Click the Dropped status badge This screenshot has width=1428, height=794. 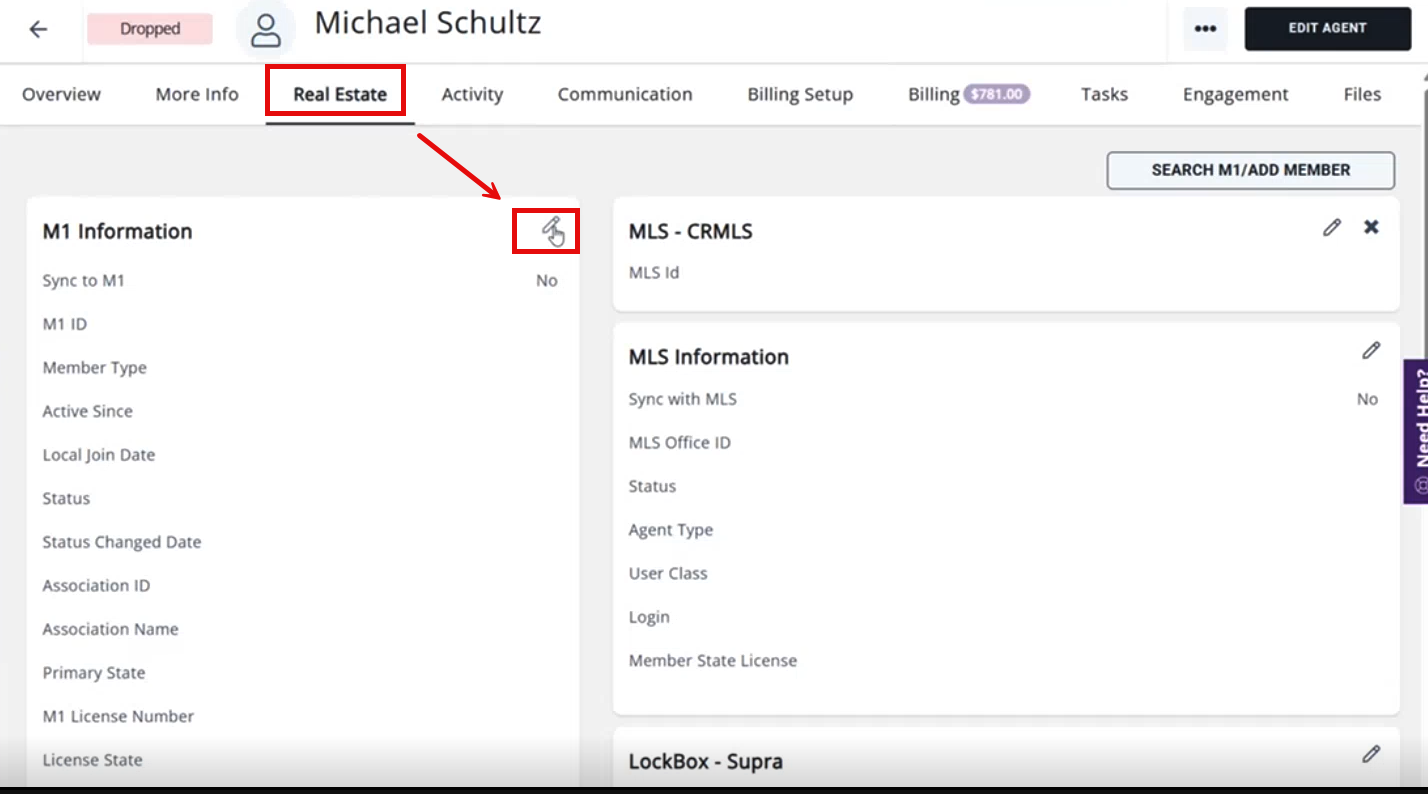point(150,29)
